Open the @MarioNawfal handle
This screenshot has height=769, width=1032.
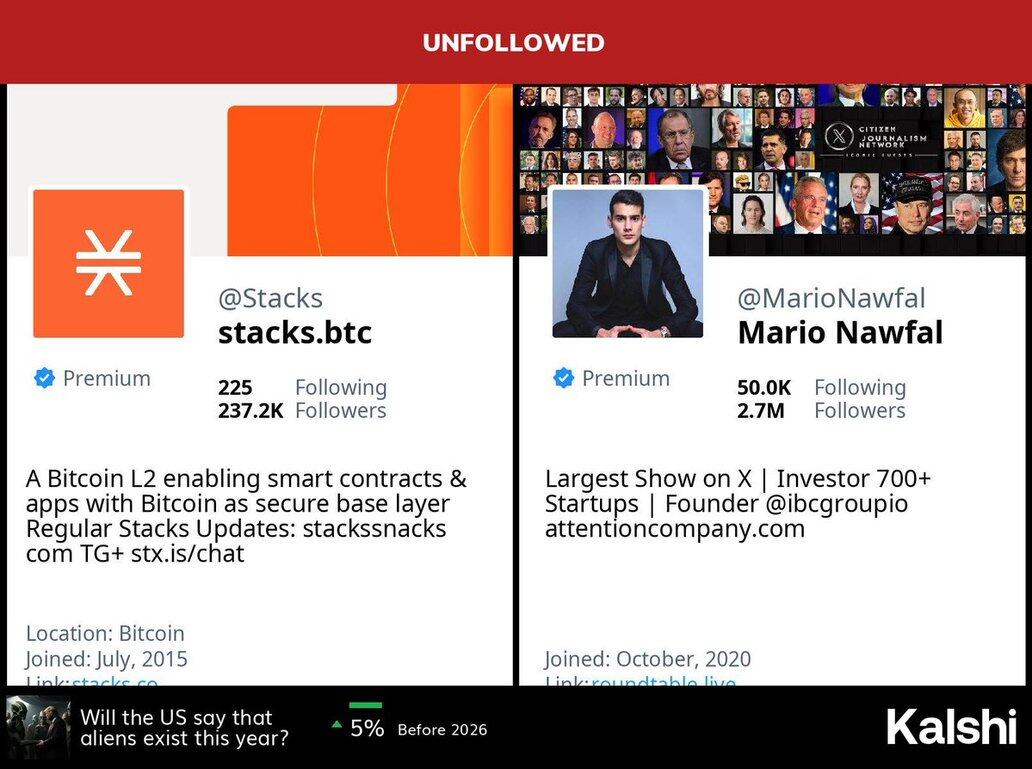(831, 298)
